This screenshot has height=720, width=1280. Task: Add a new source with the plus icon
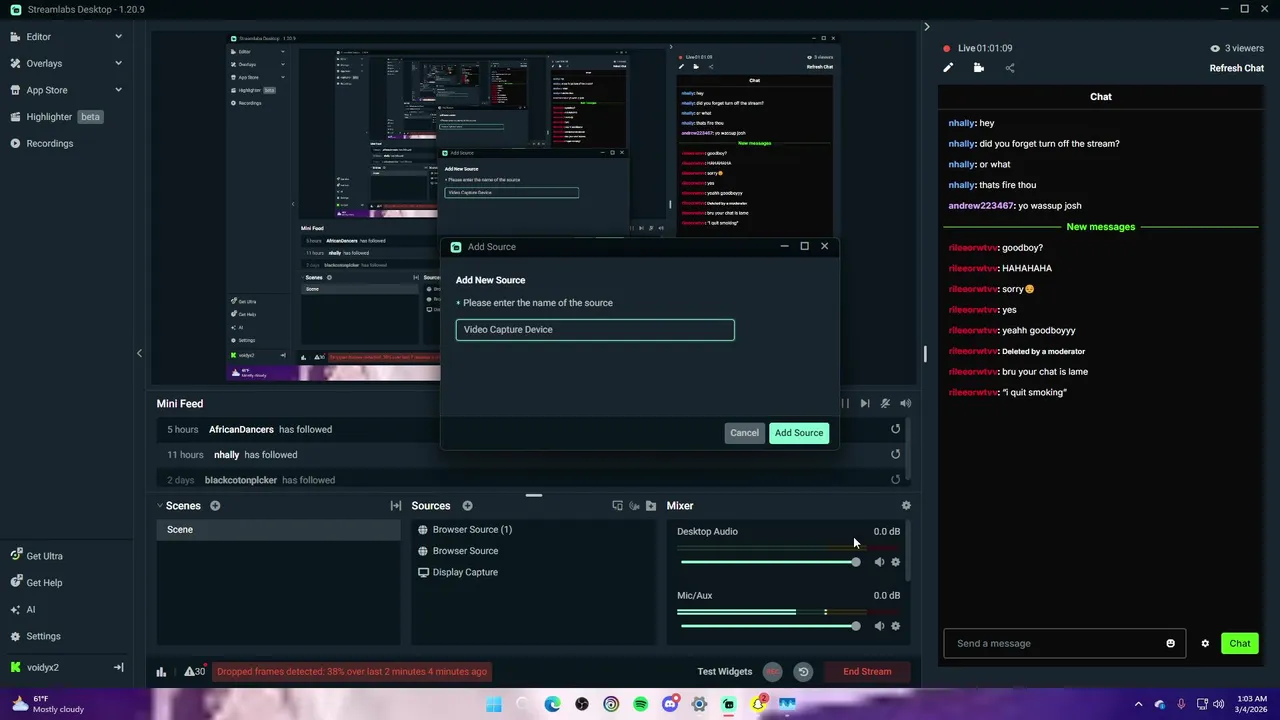point(467,506)
